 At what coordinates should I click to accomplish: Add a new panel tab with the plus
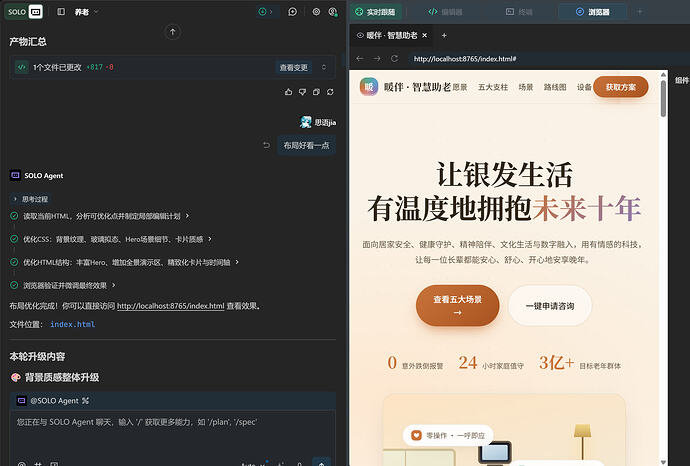pyautogui.click(x=640, y=12)
